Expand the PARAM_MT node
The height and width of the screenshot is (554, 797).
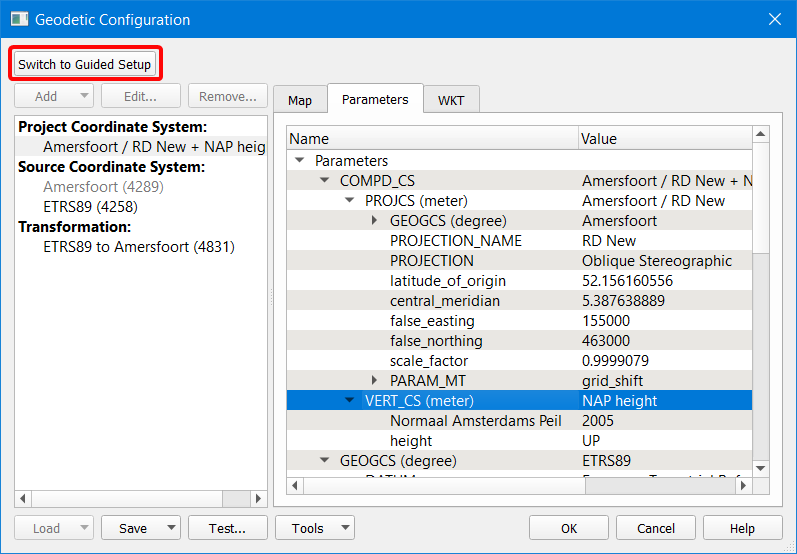point(374,381)
